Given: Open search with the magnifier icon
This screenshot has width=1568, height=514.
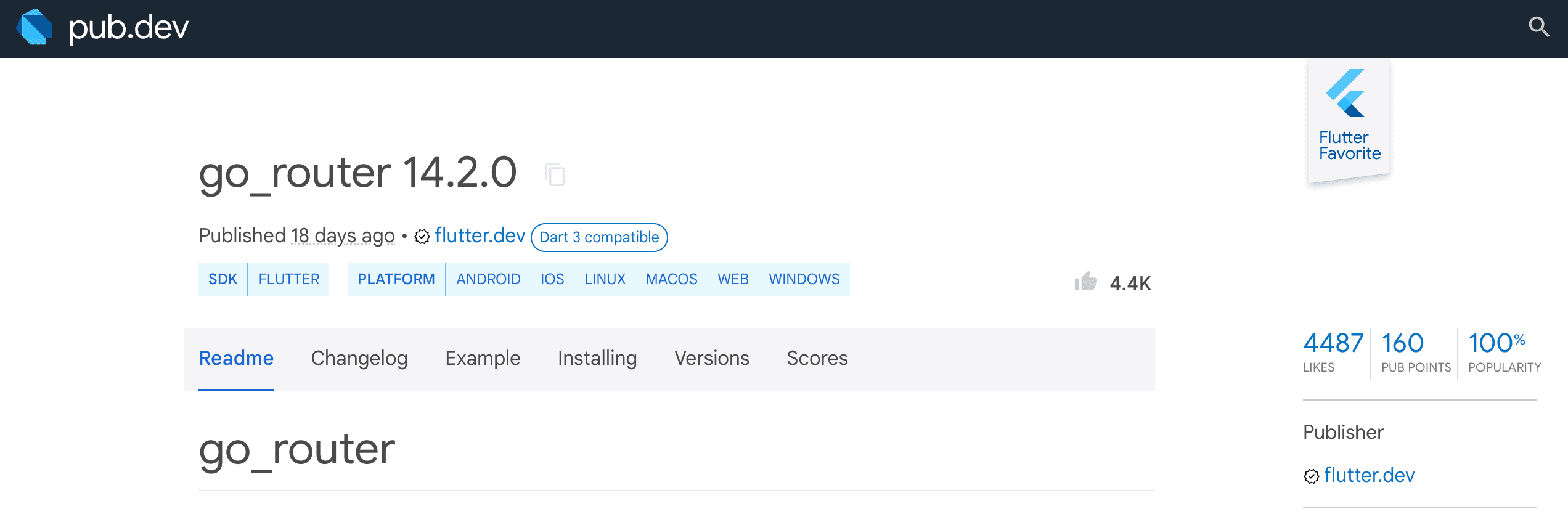Looking at the screenshot, I should pyautogui.click(x=1538, y=27).
